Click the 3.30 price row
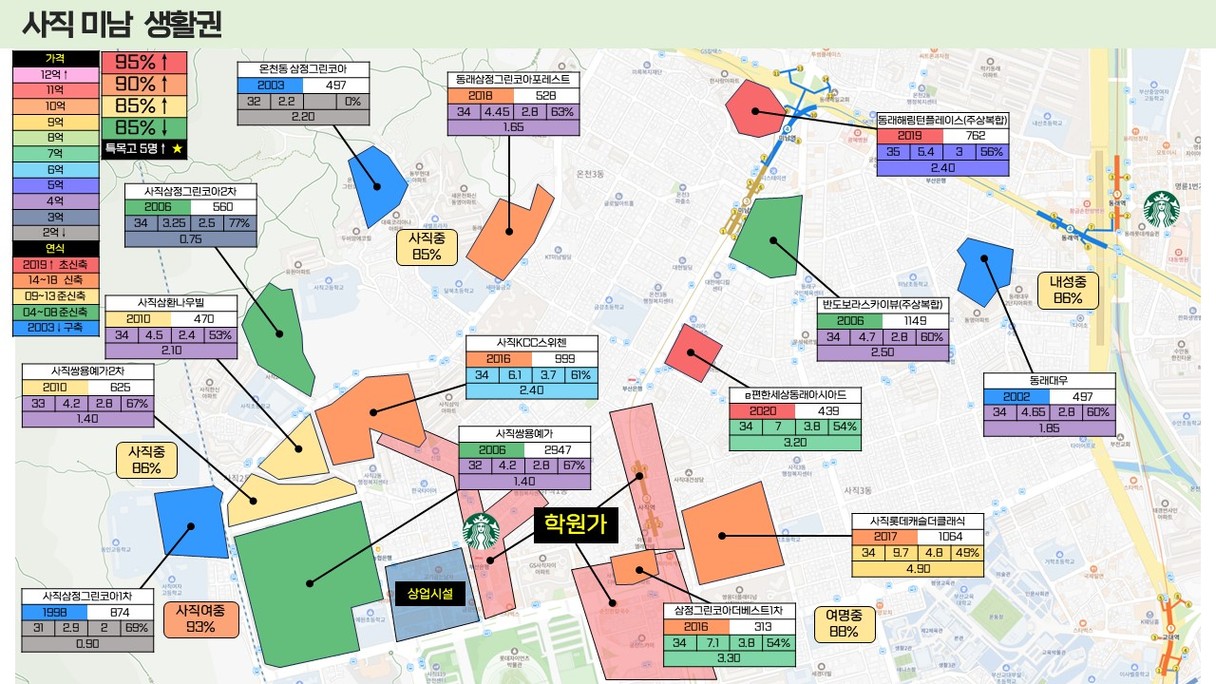This screenshot has width=1216, height=684. 729,659
